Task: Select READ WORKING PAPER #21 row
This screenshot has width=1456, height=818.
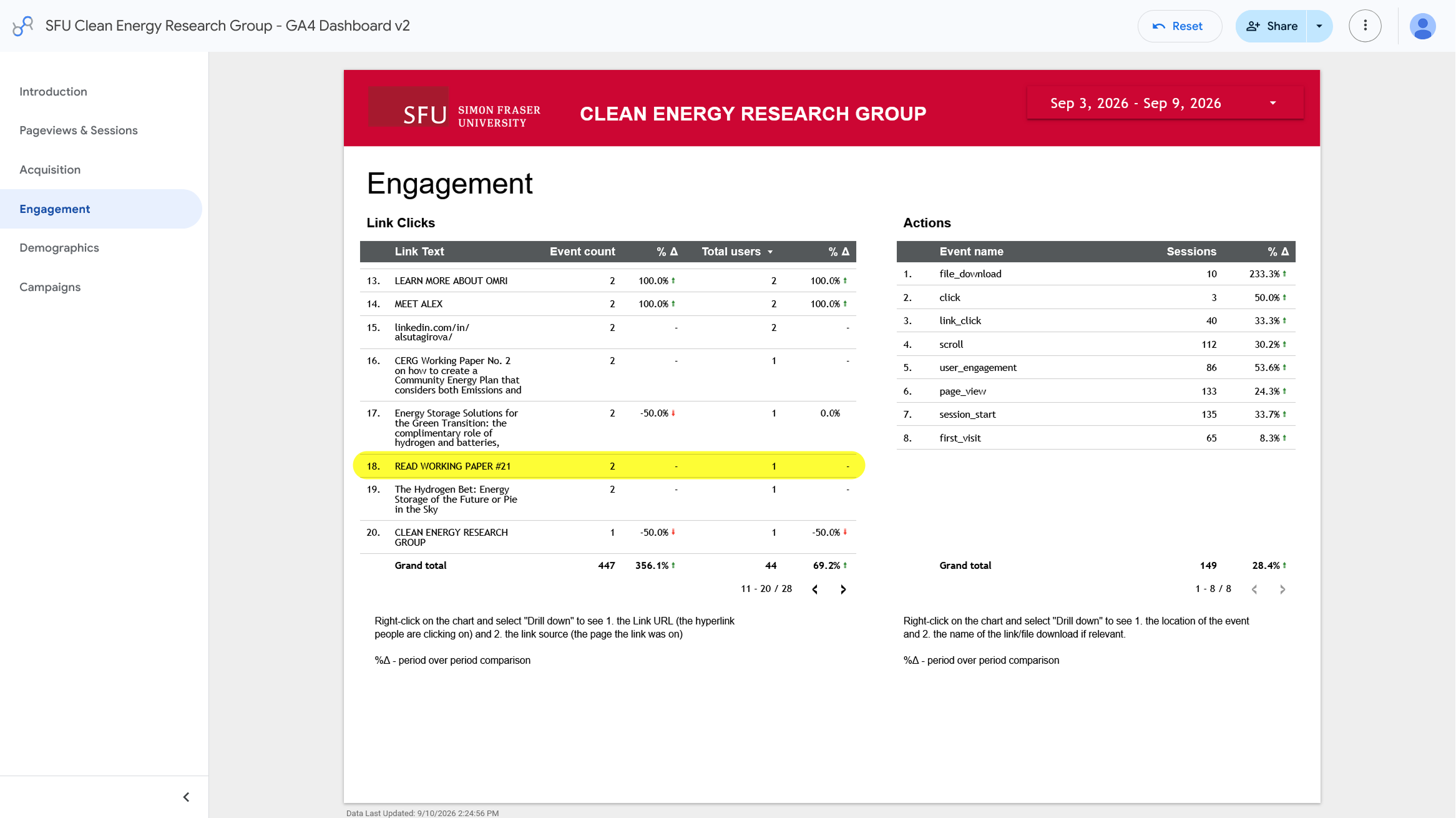Action: (x=608, y=466)
